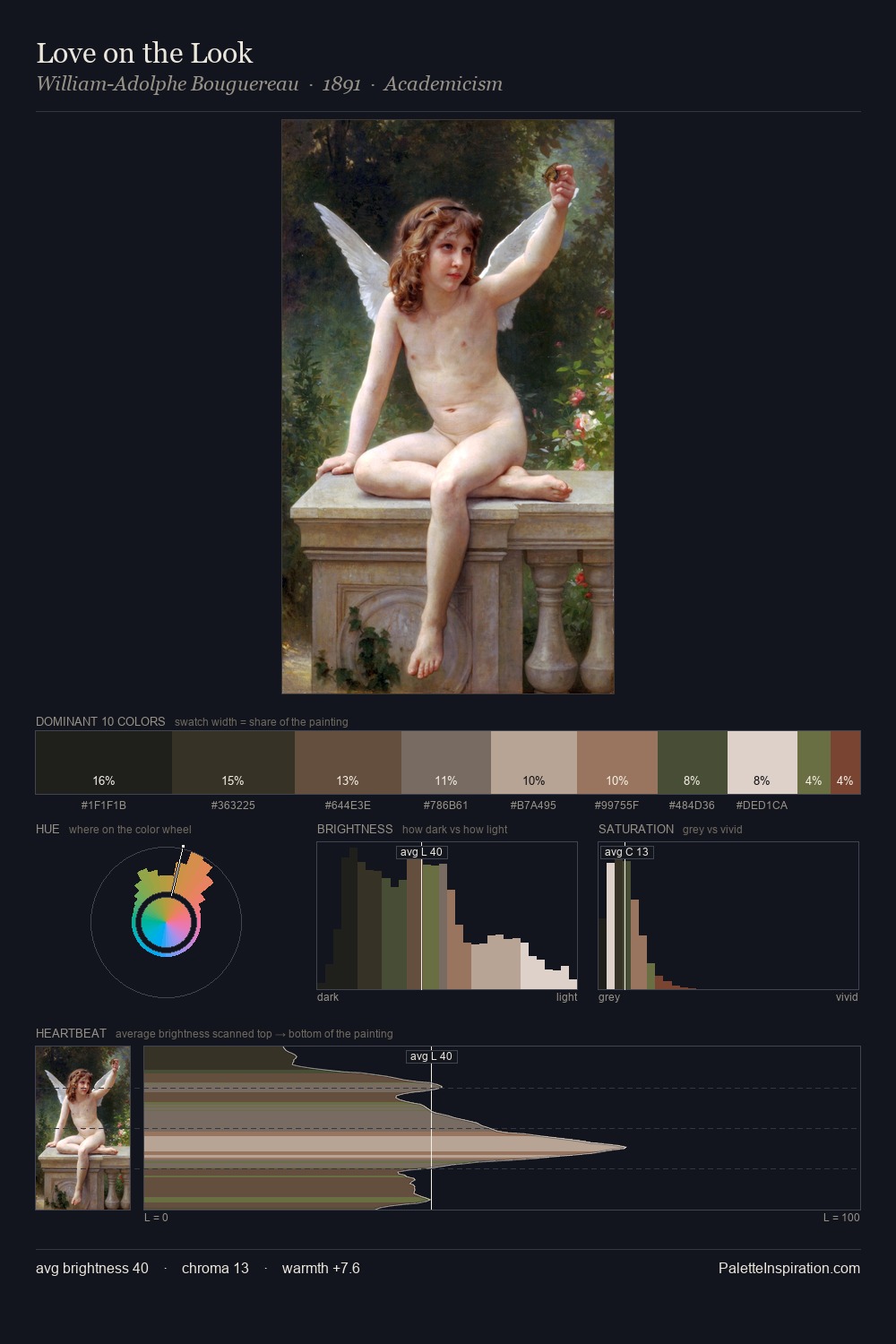This screenshot has height=1344, width=896.
Task: Click hex code #786B61
Action: click(446, 806)
